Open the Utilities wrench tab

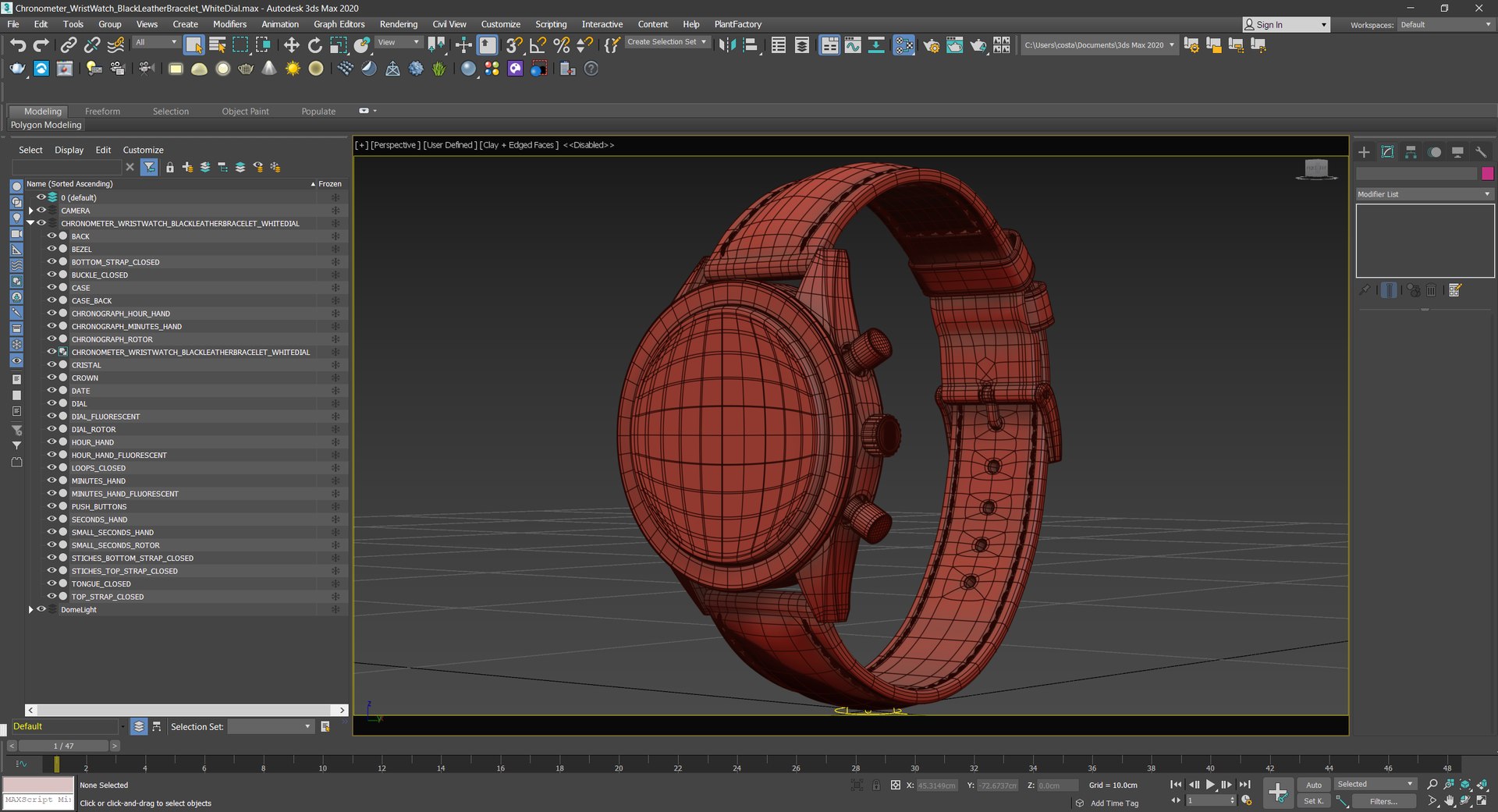1481,152
